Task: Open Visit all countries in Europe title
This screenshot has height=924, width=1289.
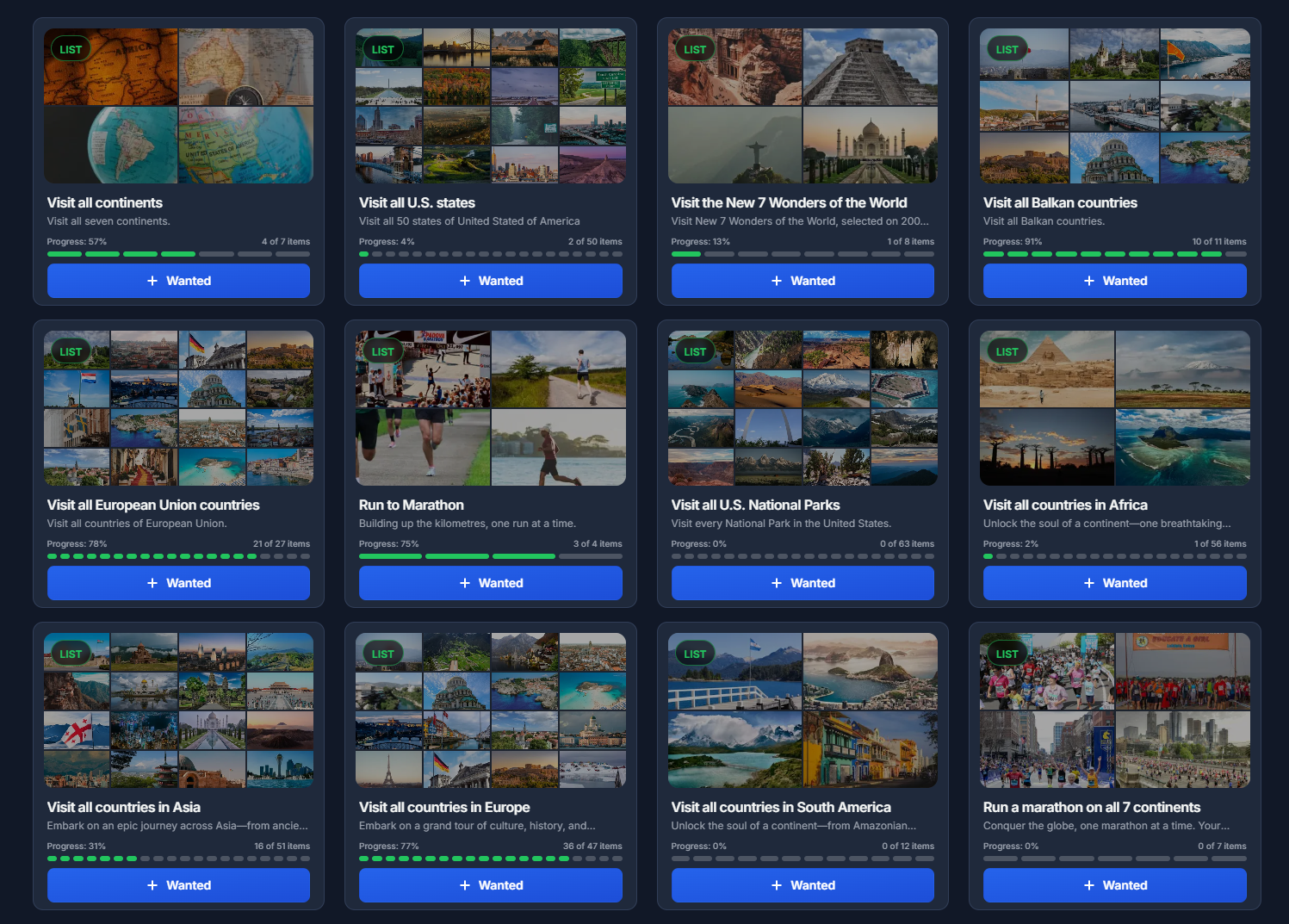Action: tap(444, 808)
